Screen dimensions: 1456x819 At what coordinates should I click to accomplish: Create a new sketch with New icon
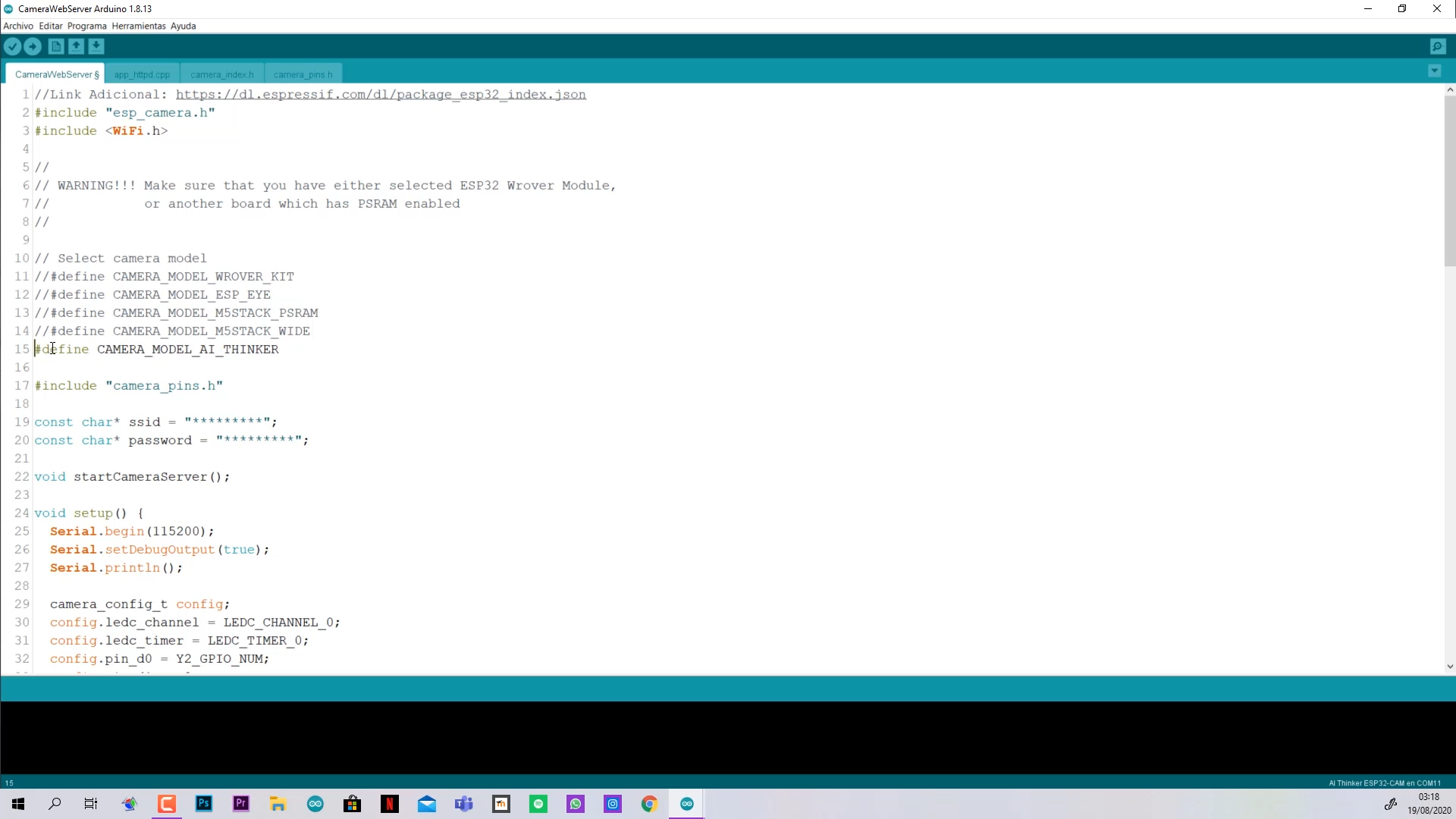tap(56, 47)
